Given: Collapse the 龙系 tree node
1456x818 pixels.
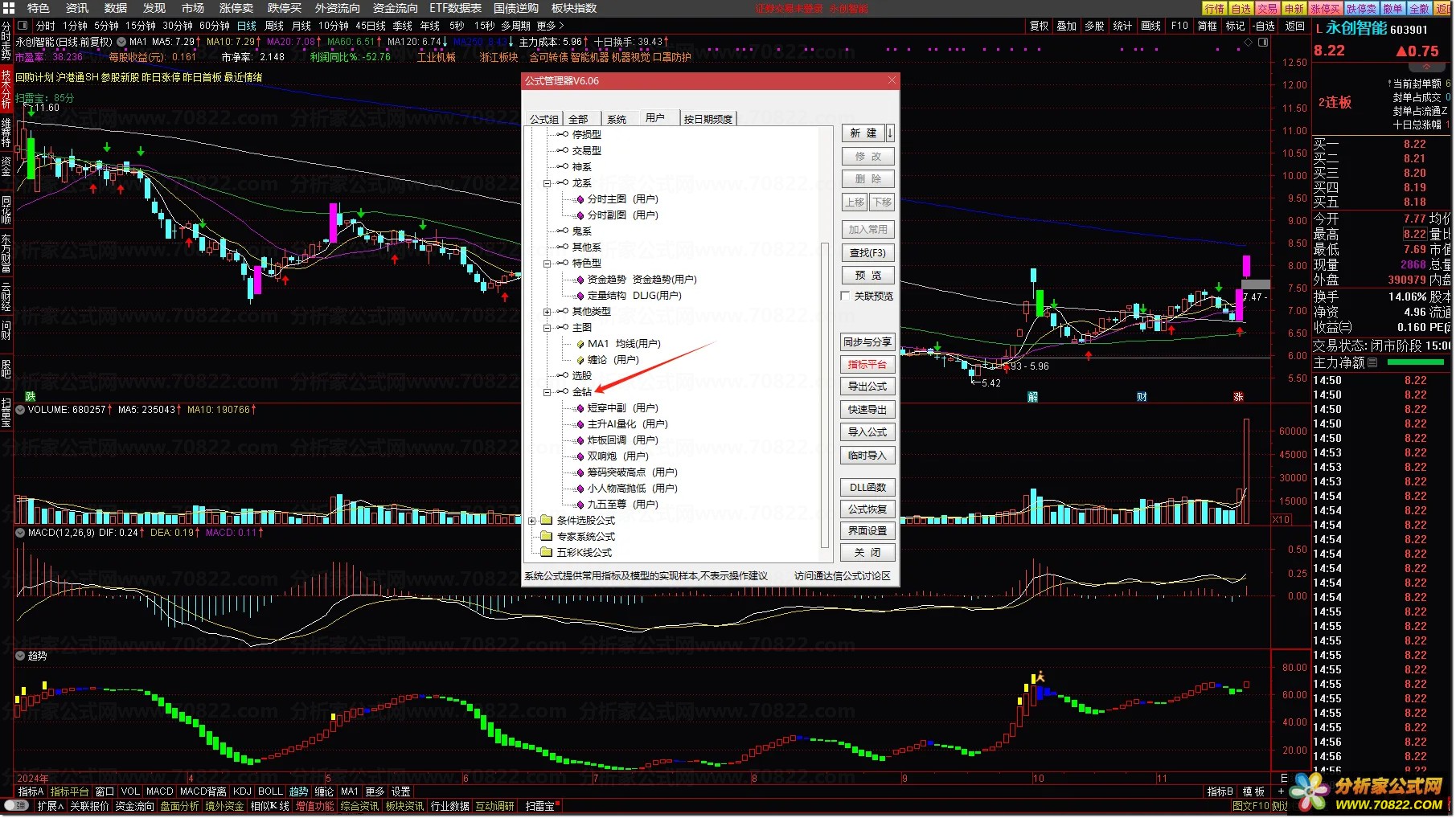Looking at the screenshot, I should coord(547,183).
